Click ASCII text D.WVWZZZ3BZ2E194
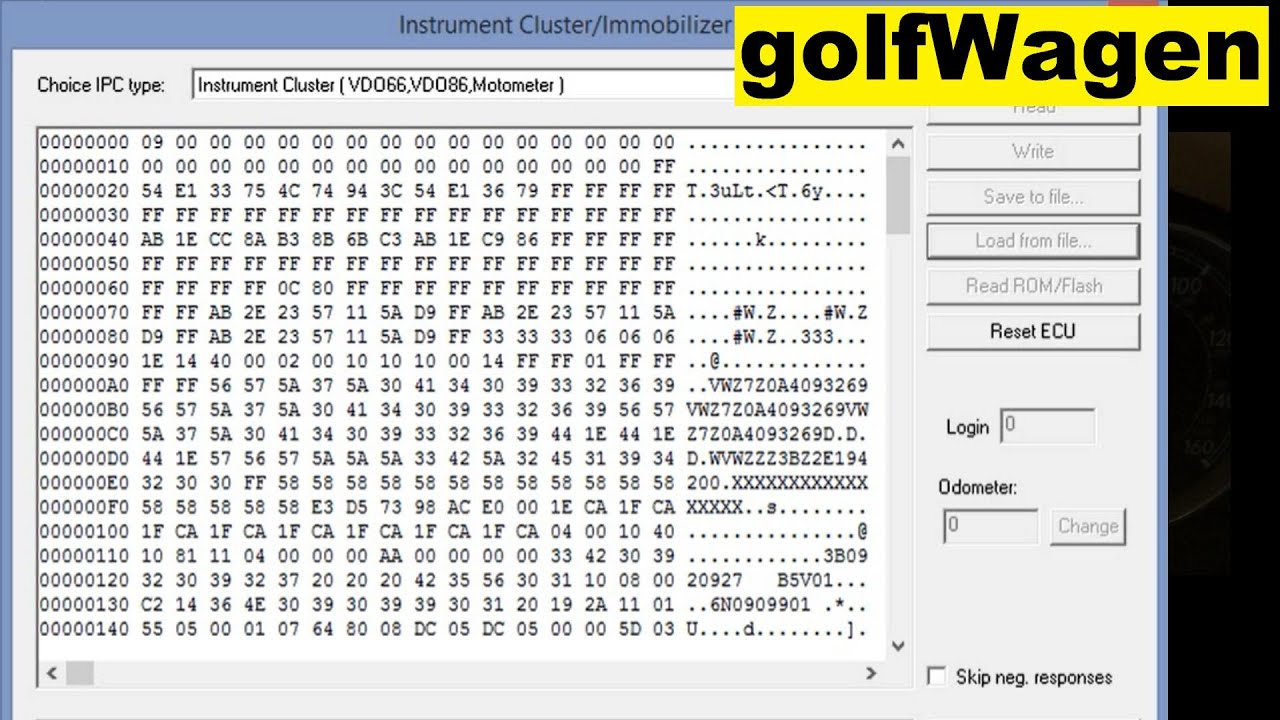The width and height of the screenshot is (1280, 720). [x=777, y=459]
